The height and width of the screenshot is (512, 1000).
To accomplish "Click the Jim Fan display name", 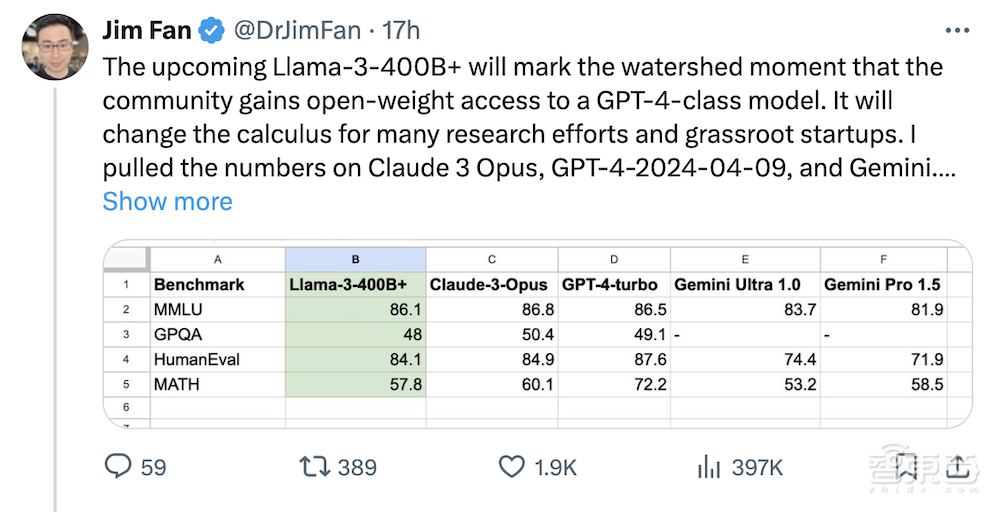I will 147,31.
